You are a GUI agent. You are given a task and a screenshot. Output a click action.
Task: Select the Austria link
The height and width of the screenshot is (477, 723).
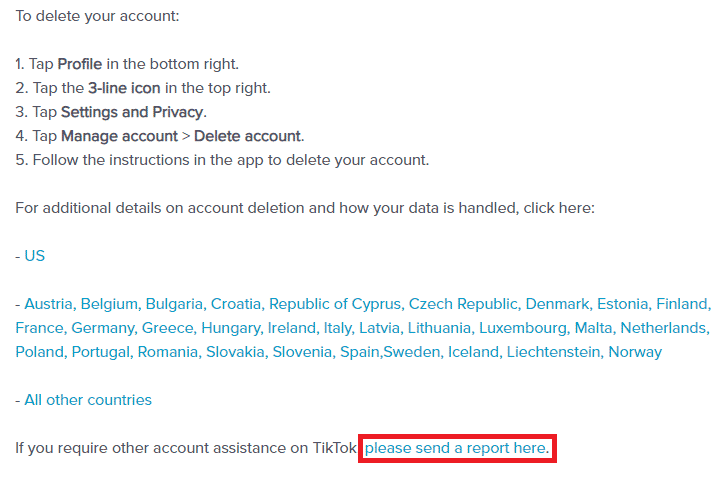(x=48, y=304)
